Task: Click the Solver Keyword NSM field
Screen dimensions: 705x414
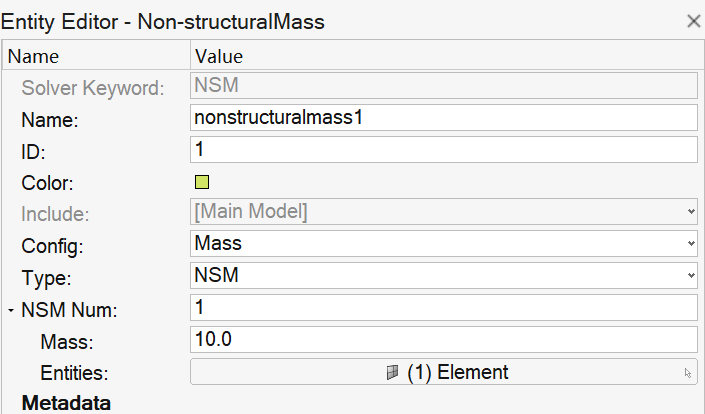Action: pyautogui.click(x=444, y=85)
